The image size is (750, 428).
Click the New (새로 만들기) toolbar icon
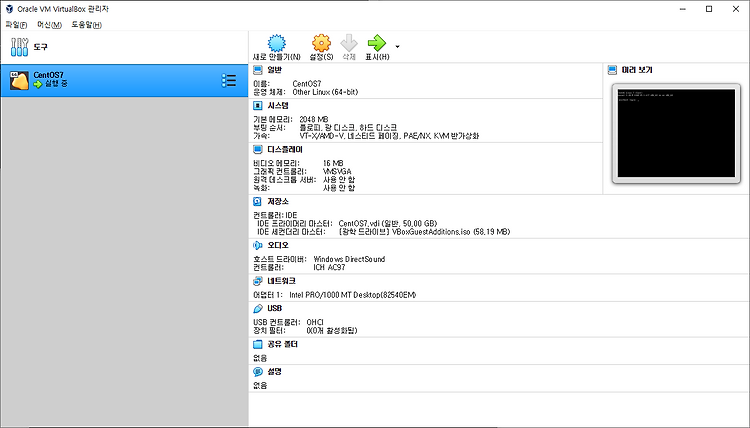coord(276,43)
